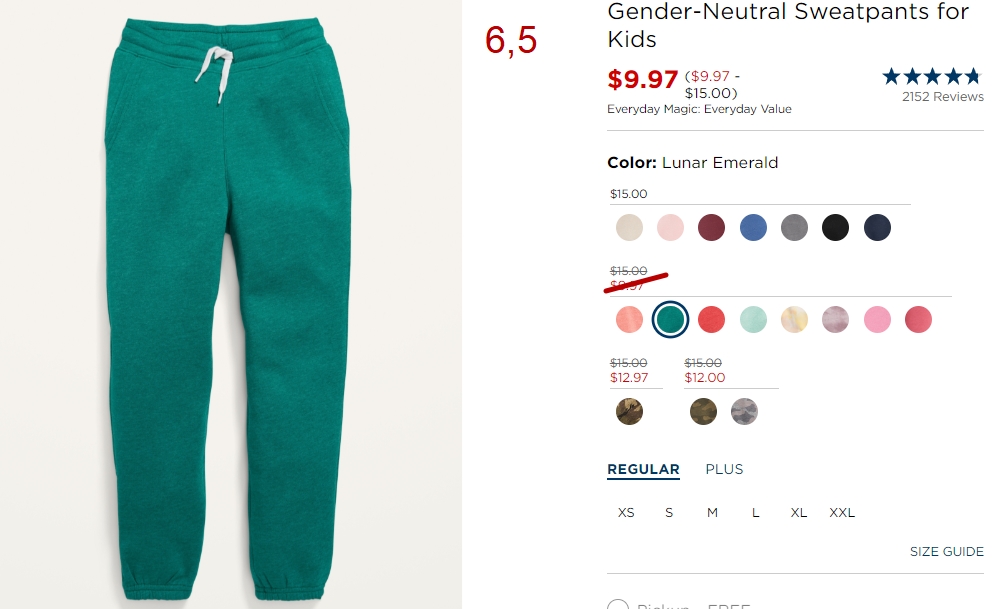Viewport: 999px width, 609px height.
Task: Select the gray camo color swatch
Action: pos(744,412)
